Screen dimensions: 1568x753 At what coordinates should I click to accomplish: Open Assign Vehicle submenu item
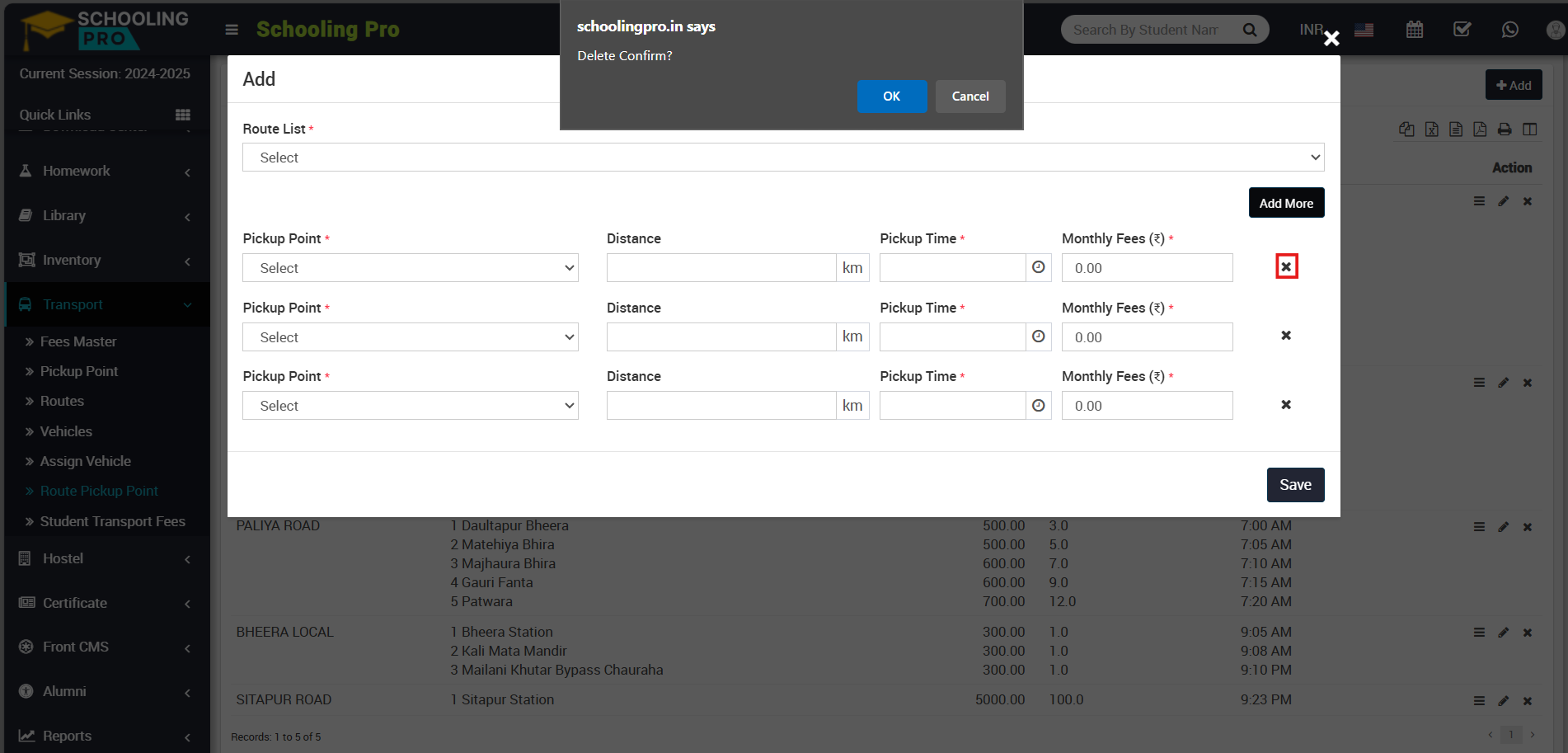86,461
